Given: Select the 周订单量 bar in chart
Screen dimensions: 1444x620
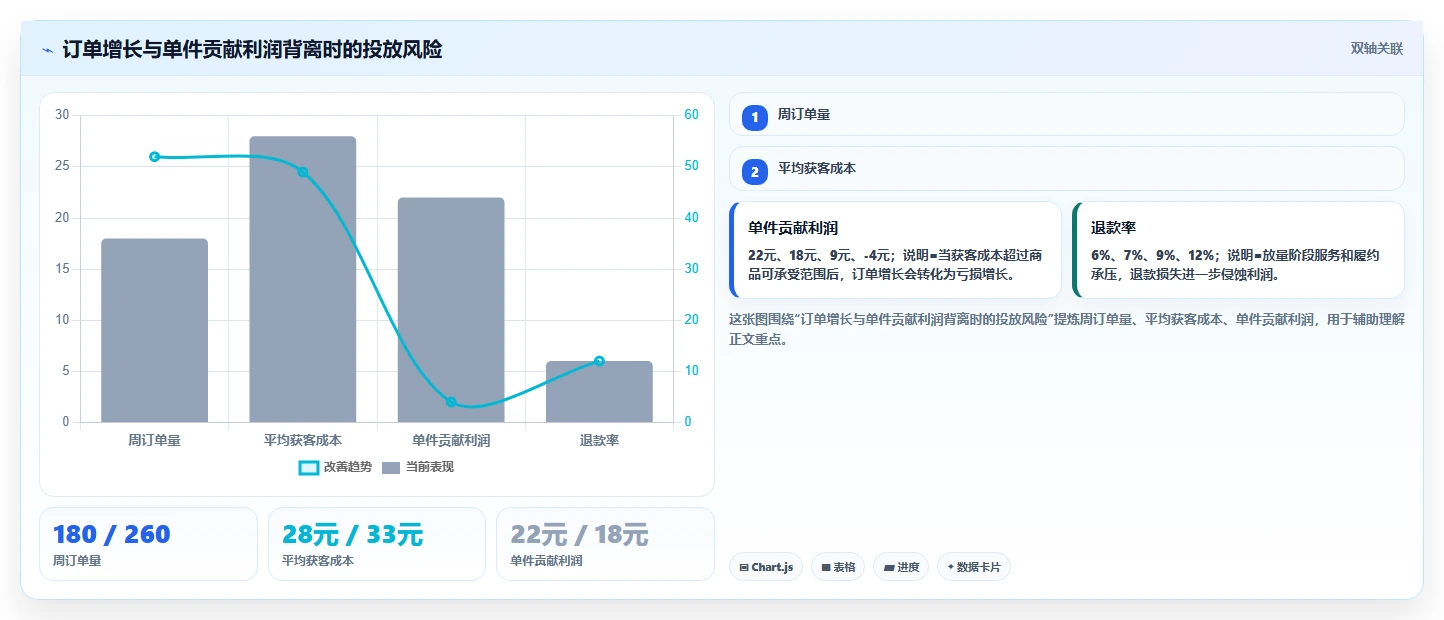Looking at the screenshot, I should [154, 330].
